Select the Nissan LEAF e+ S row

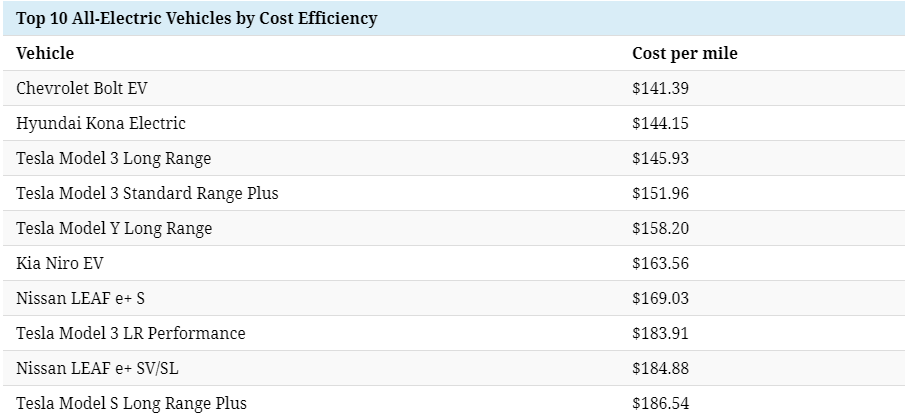pos(81,298)
